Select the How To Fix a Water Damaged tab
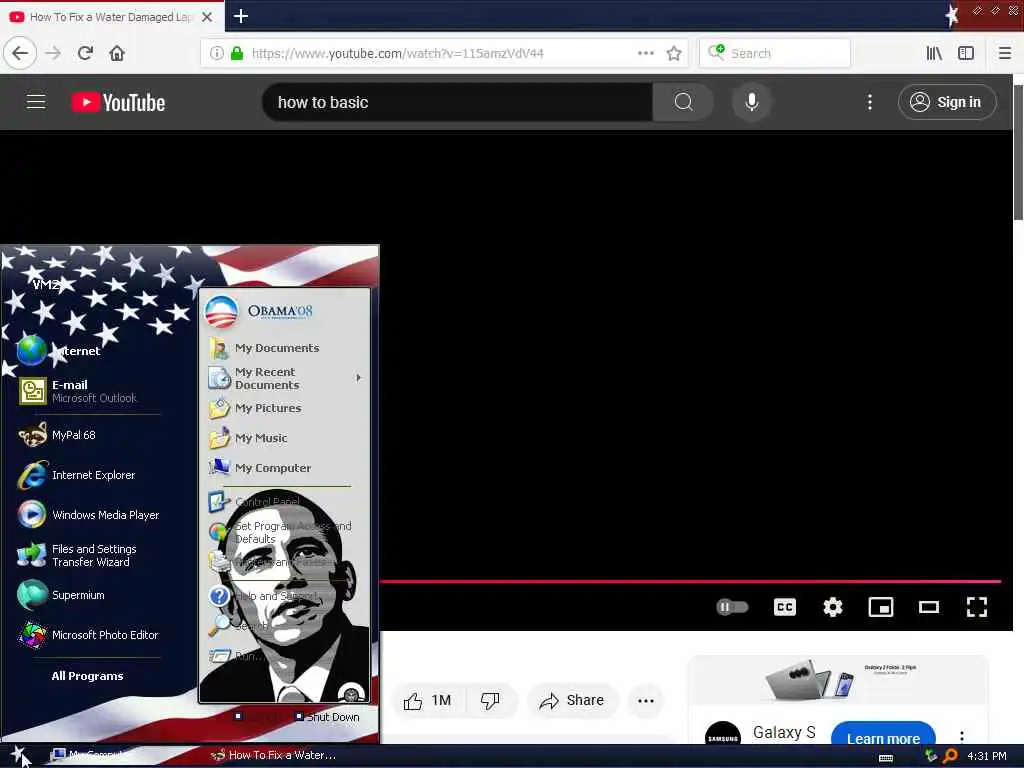The image size is (1024, 768). 111,17
